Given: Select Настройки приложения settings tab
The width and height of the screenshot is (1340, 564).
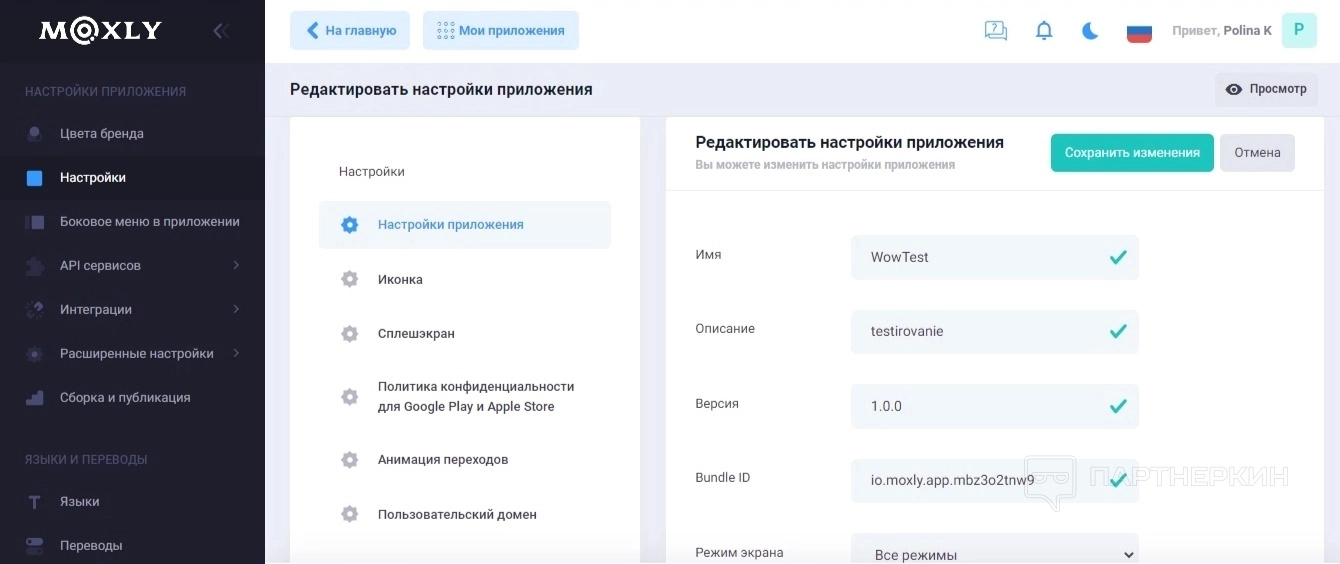Looking at the screenshot, I should tap(465, 225).
